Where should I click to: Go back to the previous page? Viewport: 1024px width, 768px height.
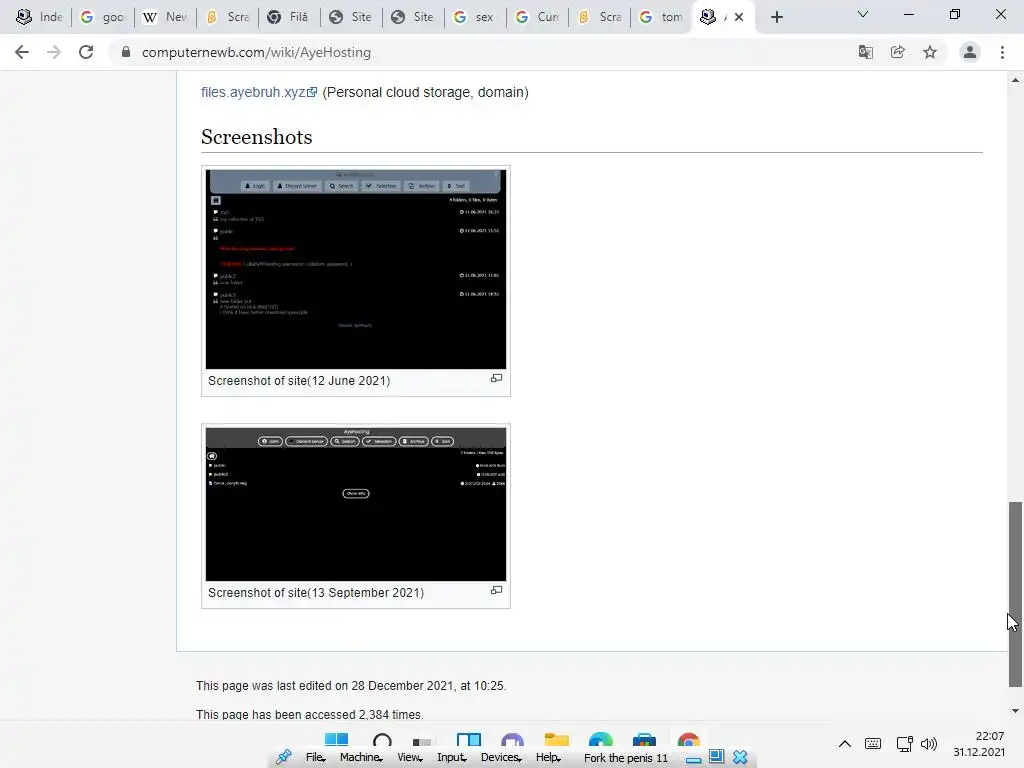tap(22, 52)
